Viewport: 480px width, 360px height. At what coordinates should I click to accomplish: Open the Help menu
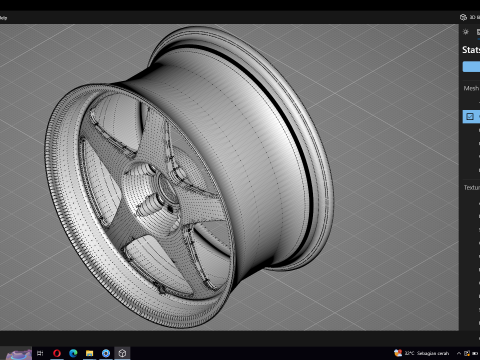3,18
